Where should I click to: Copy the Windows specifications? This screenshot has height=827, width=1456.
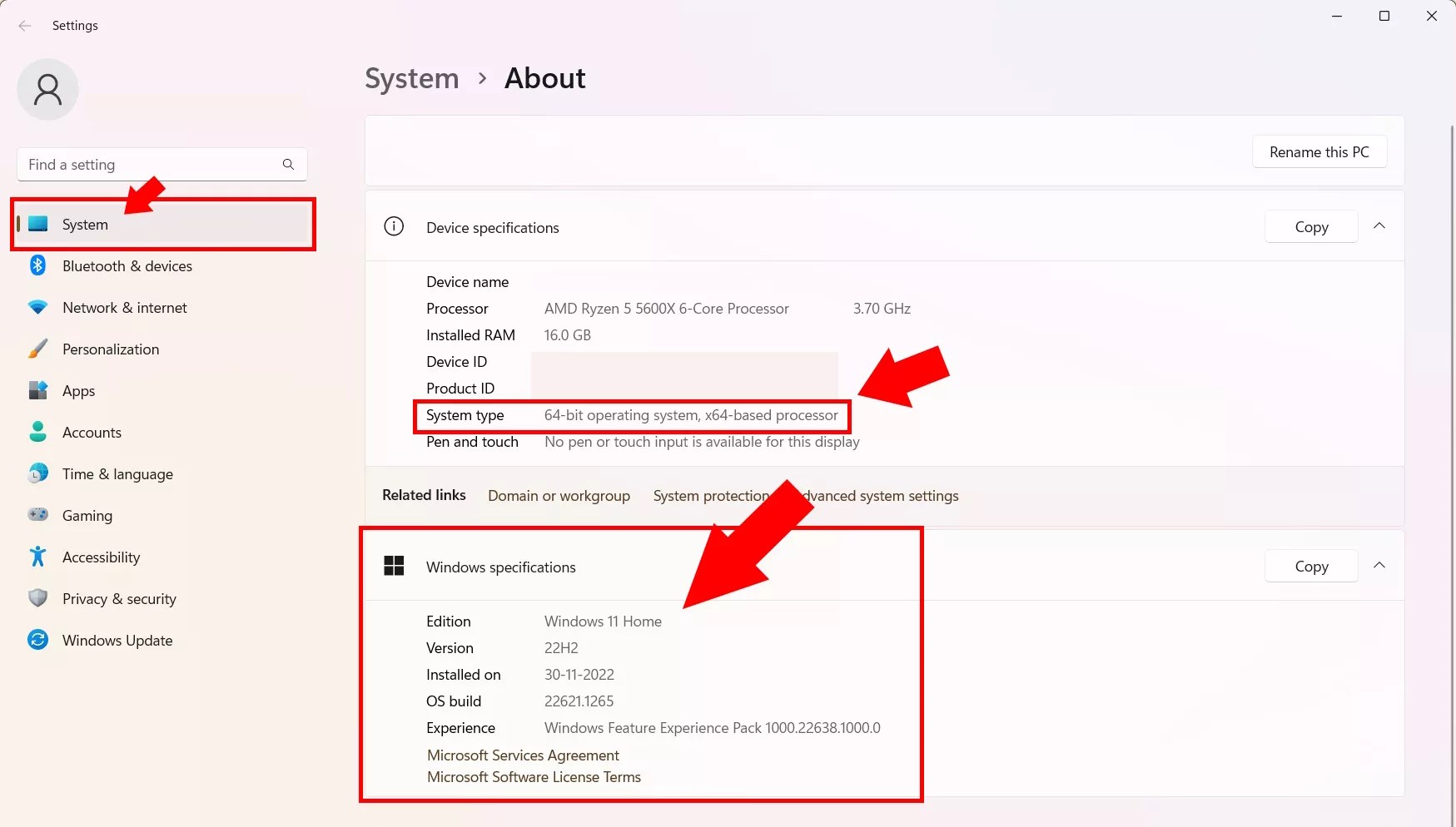[x=1311, y=567]
